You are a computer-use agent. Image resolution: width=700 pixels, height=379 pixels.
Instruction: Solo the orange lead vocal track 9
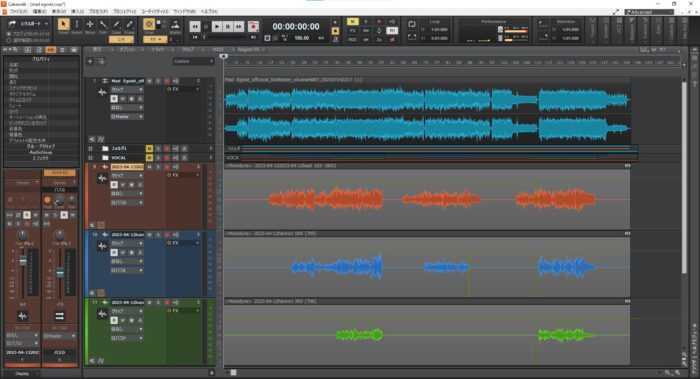tap(158, 167)
